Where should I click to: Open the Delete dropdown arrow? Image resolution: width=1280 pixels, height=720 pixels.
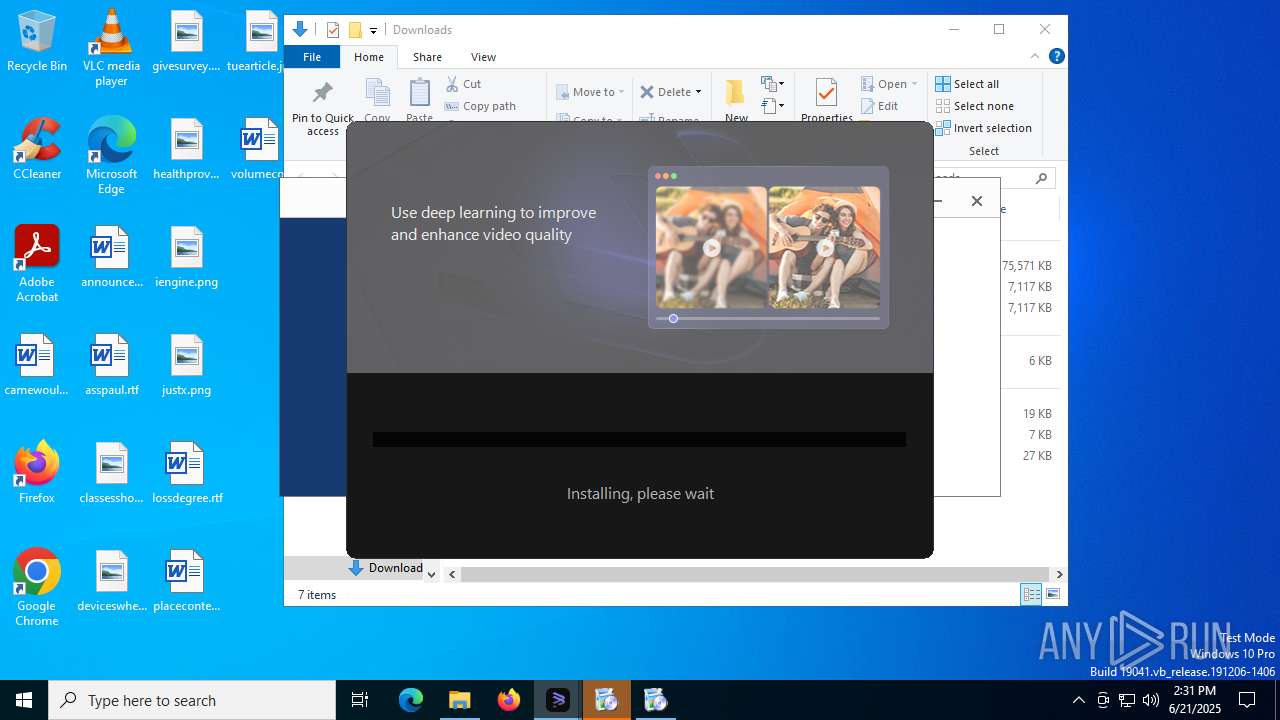click(x=698, y=92)
